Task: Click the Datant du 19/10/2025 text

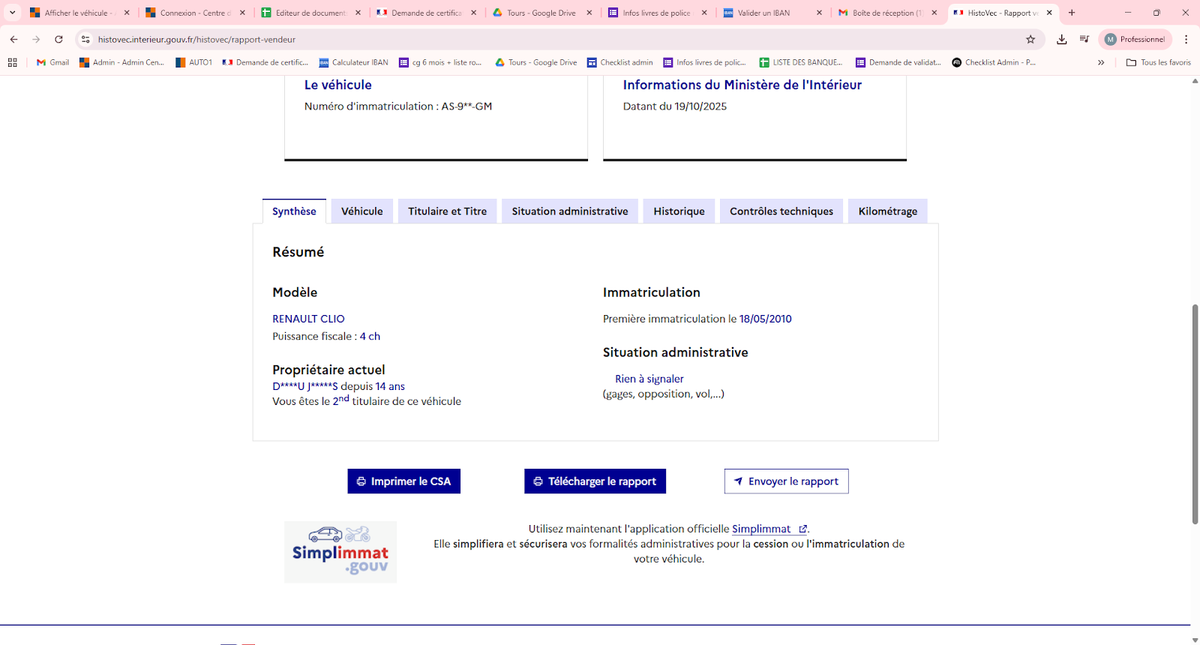Action: point(675,105)
